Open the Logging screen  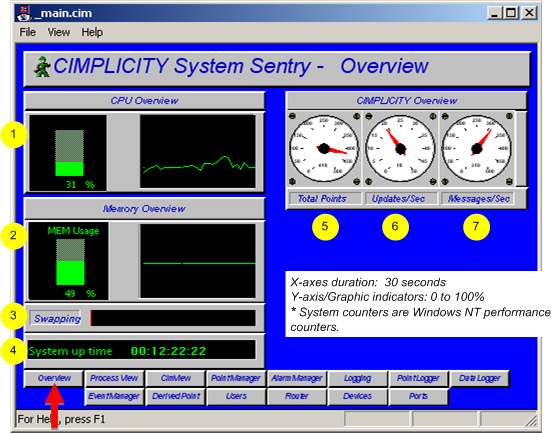357,378
